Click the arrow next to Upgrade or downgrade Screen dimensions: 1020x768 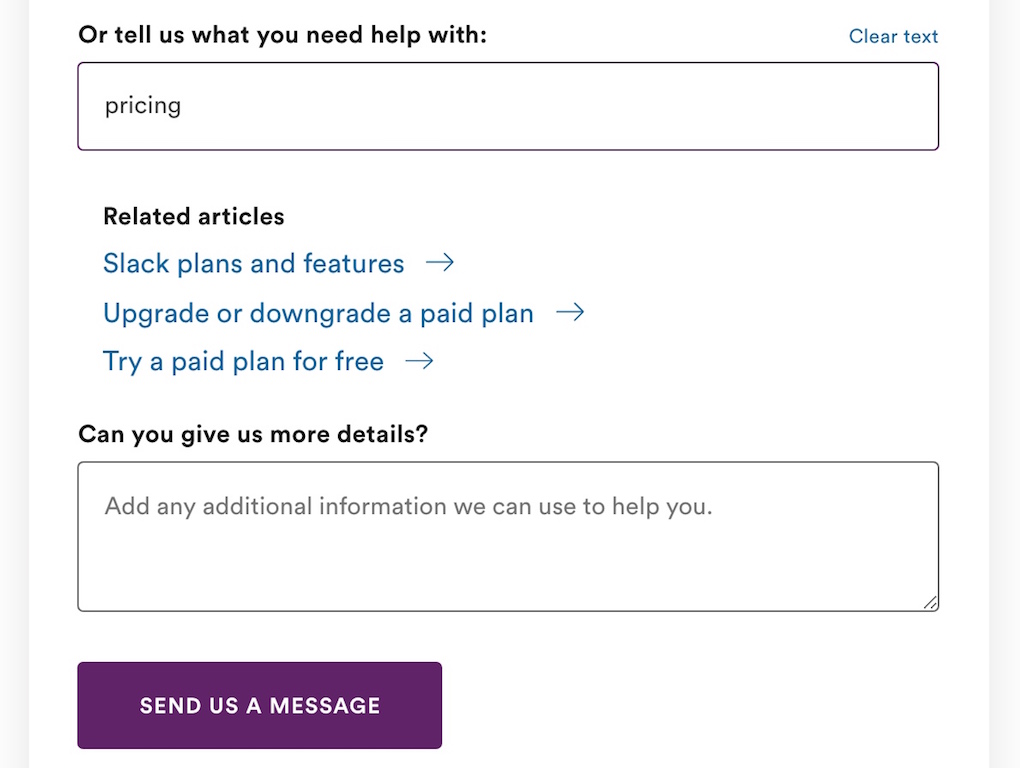pyautogui.click(x=570, y=313)
